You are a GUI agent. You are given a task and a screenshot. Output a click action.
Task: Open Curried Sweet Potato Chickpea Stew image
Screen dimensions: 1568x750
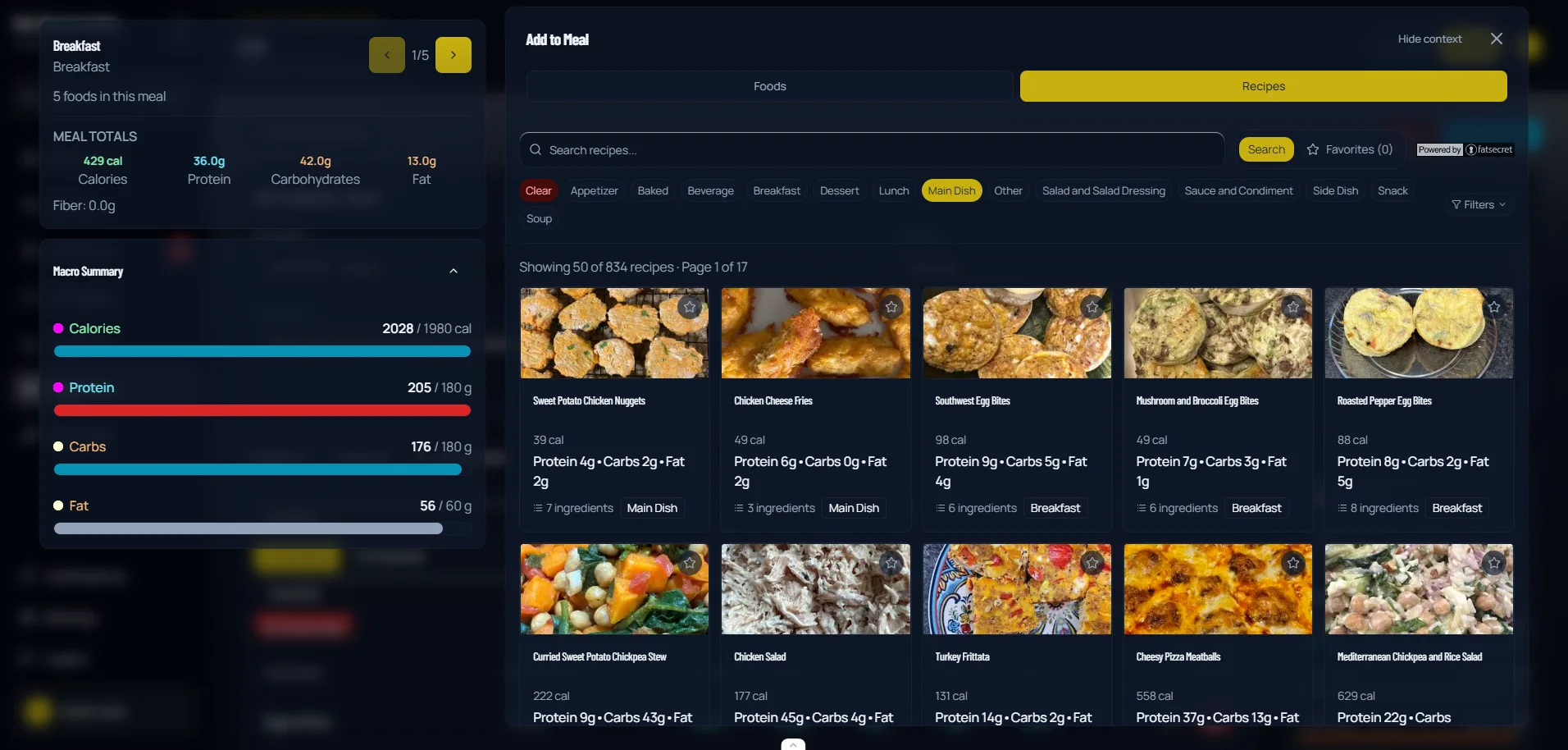(614, 589)
